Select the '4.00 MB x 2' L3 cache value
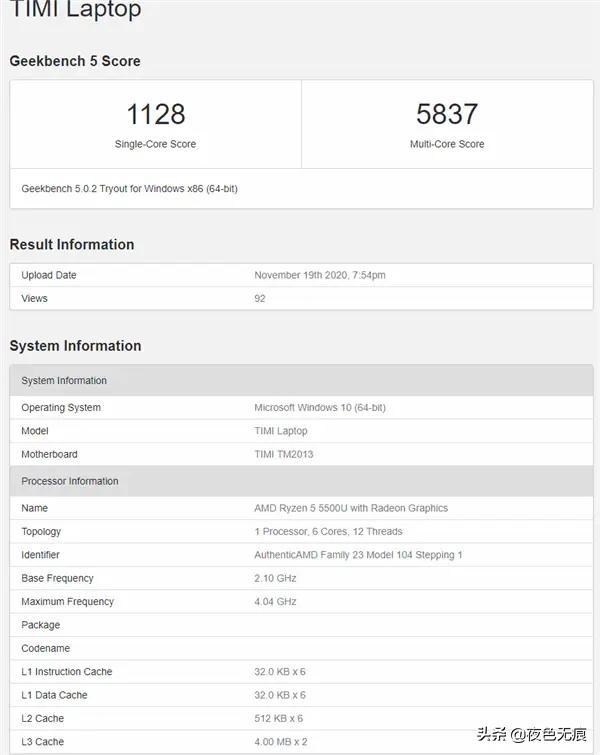This screenshot has height=755, width=600. (x=281, y=742)
